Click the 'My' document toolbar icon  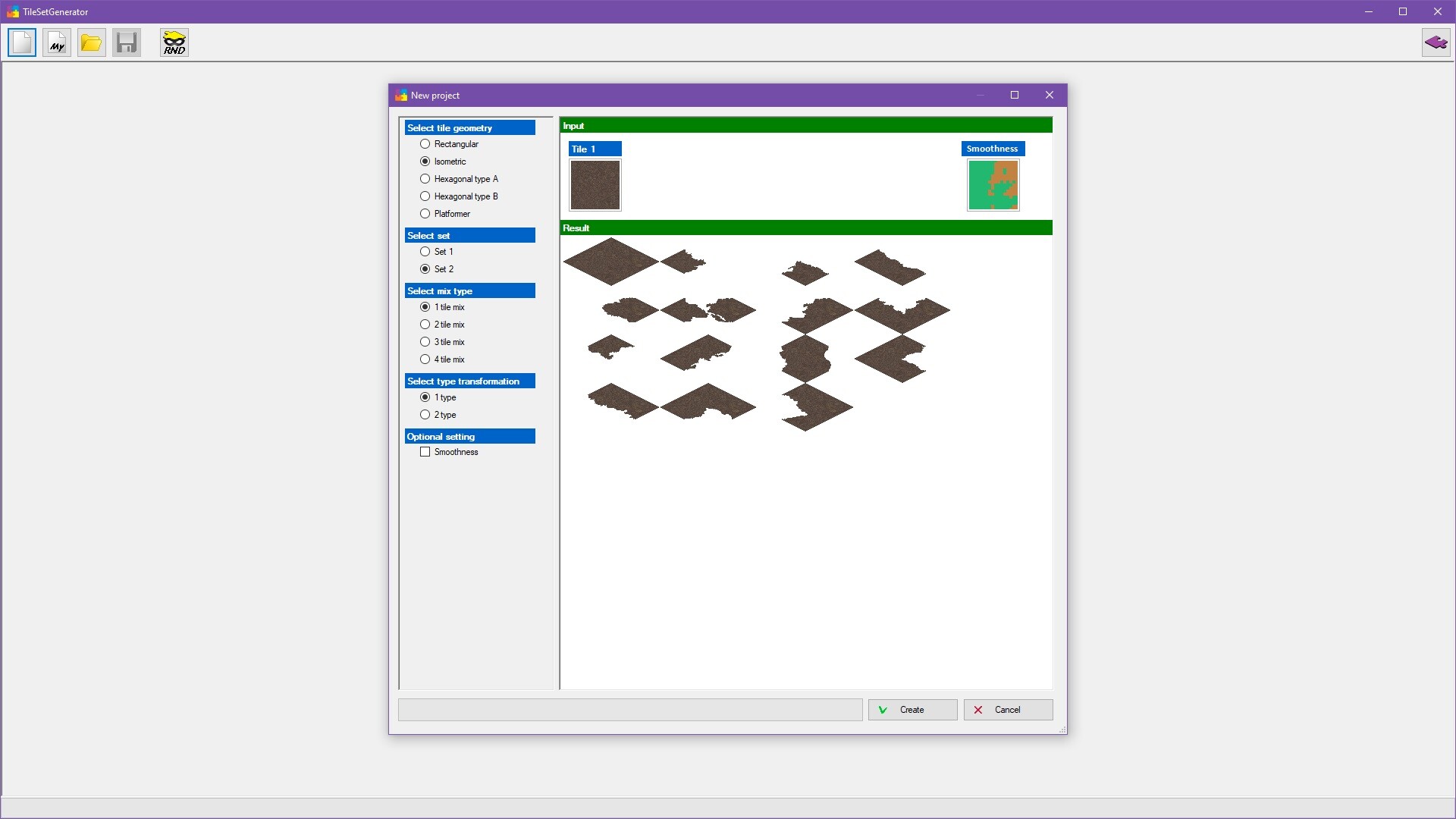coord(56,42)
